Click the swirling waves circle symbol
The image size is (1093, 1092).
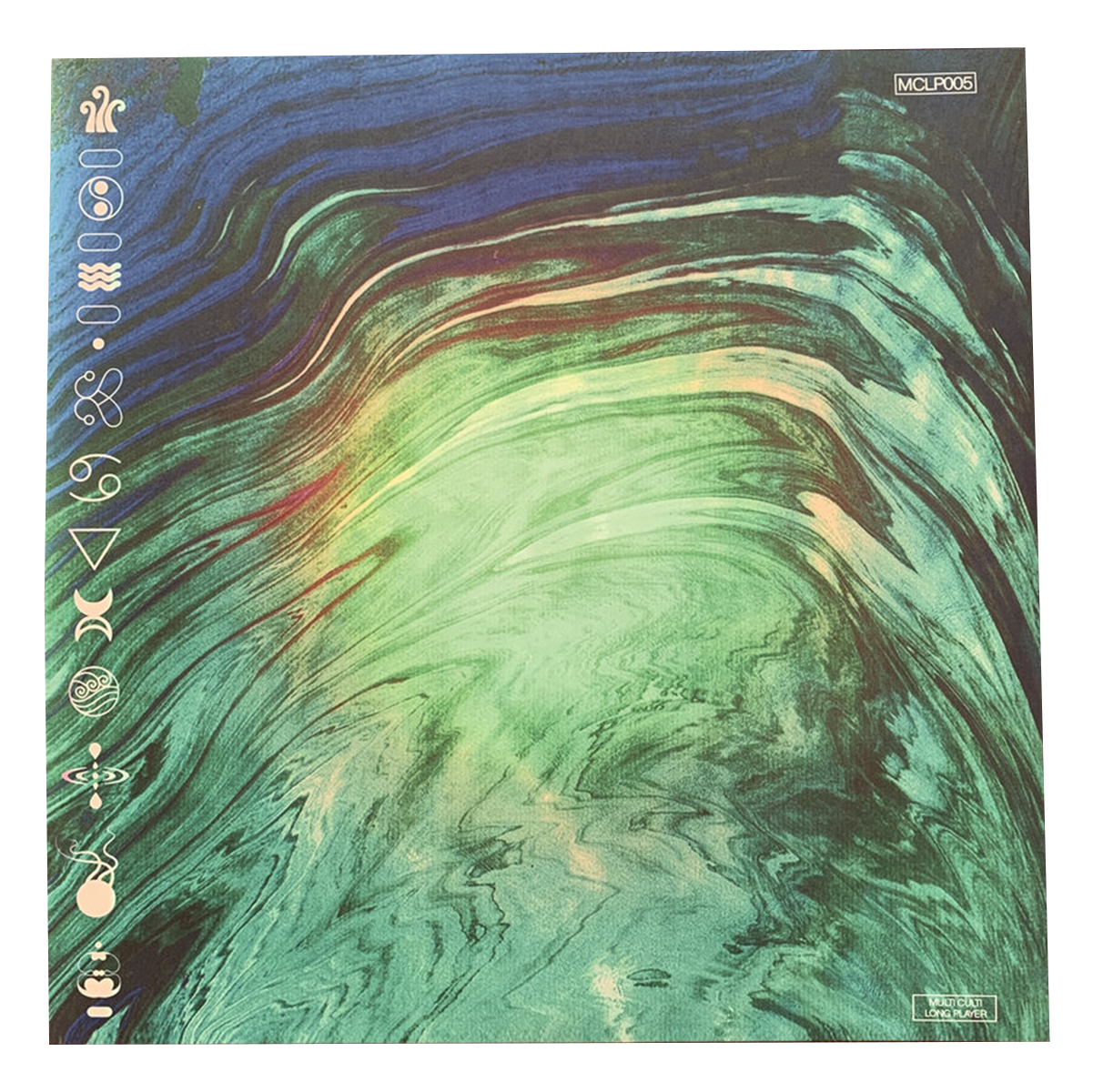click(95, 691)
